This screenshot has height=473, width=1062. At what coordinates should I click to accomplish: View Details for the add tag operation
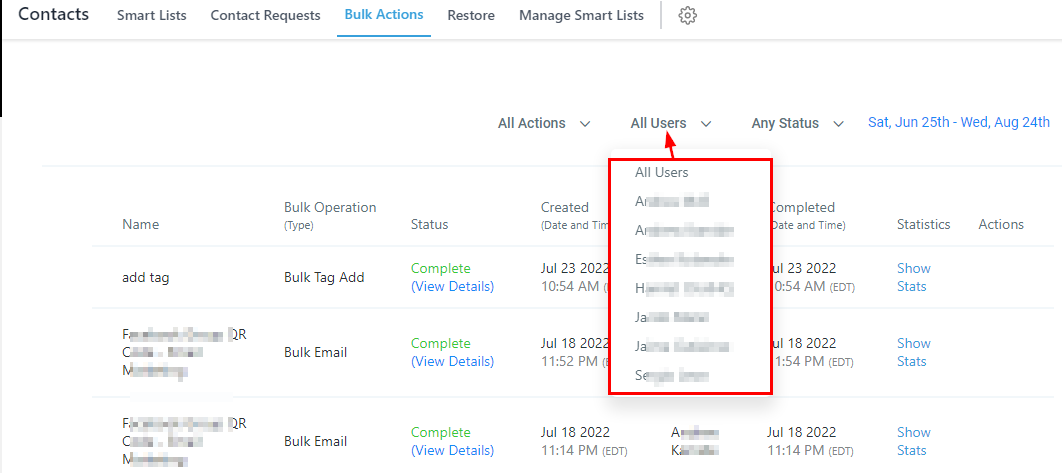pos(452,286)
